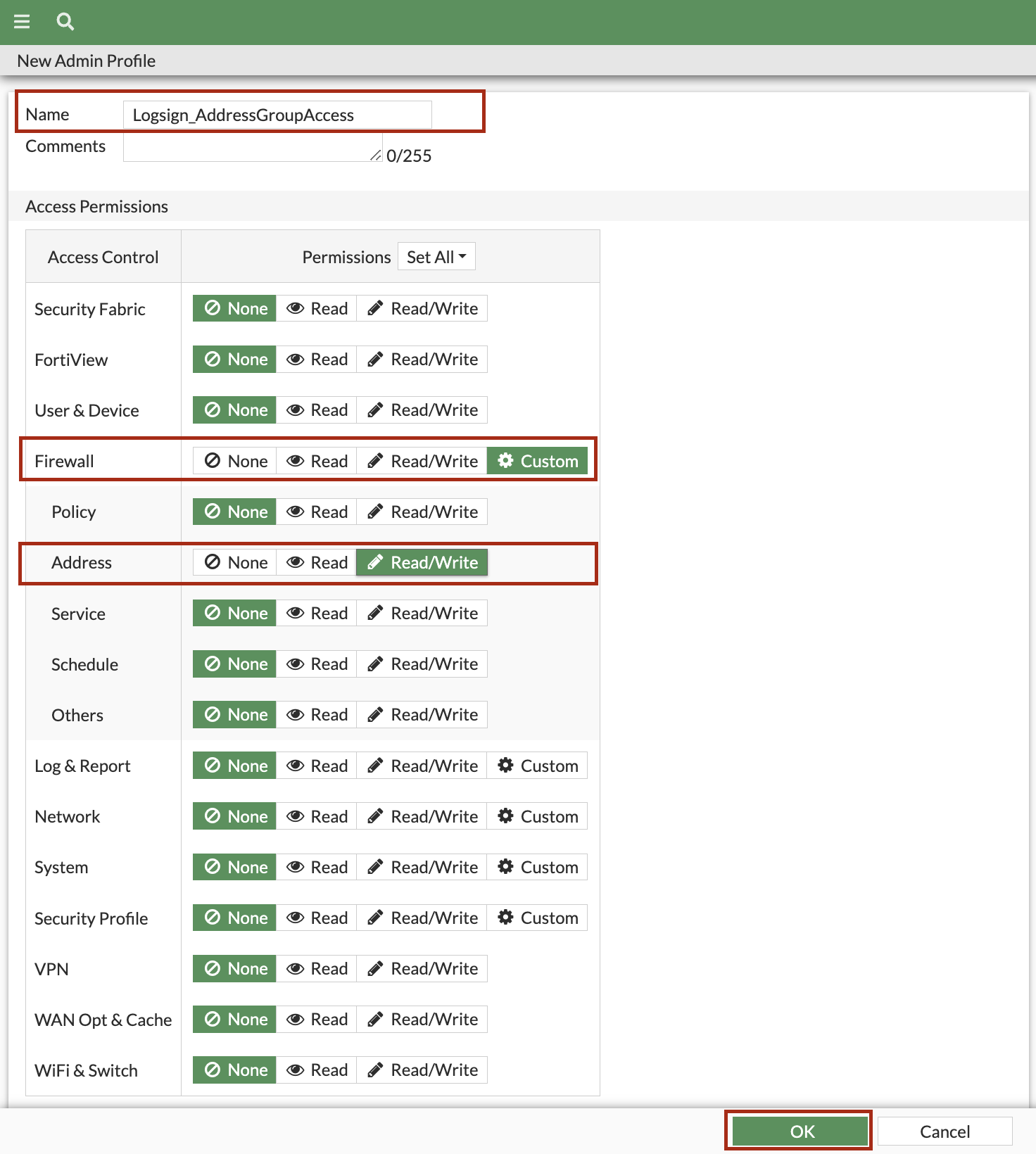The image size is (1036, 1154).
Task: Click the eye icon for Security Fabric Read
Action: (x=296, y=308)
